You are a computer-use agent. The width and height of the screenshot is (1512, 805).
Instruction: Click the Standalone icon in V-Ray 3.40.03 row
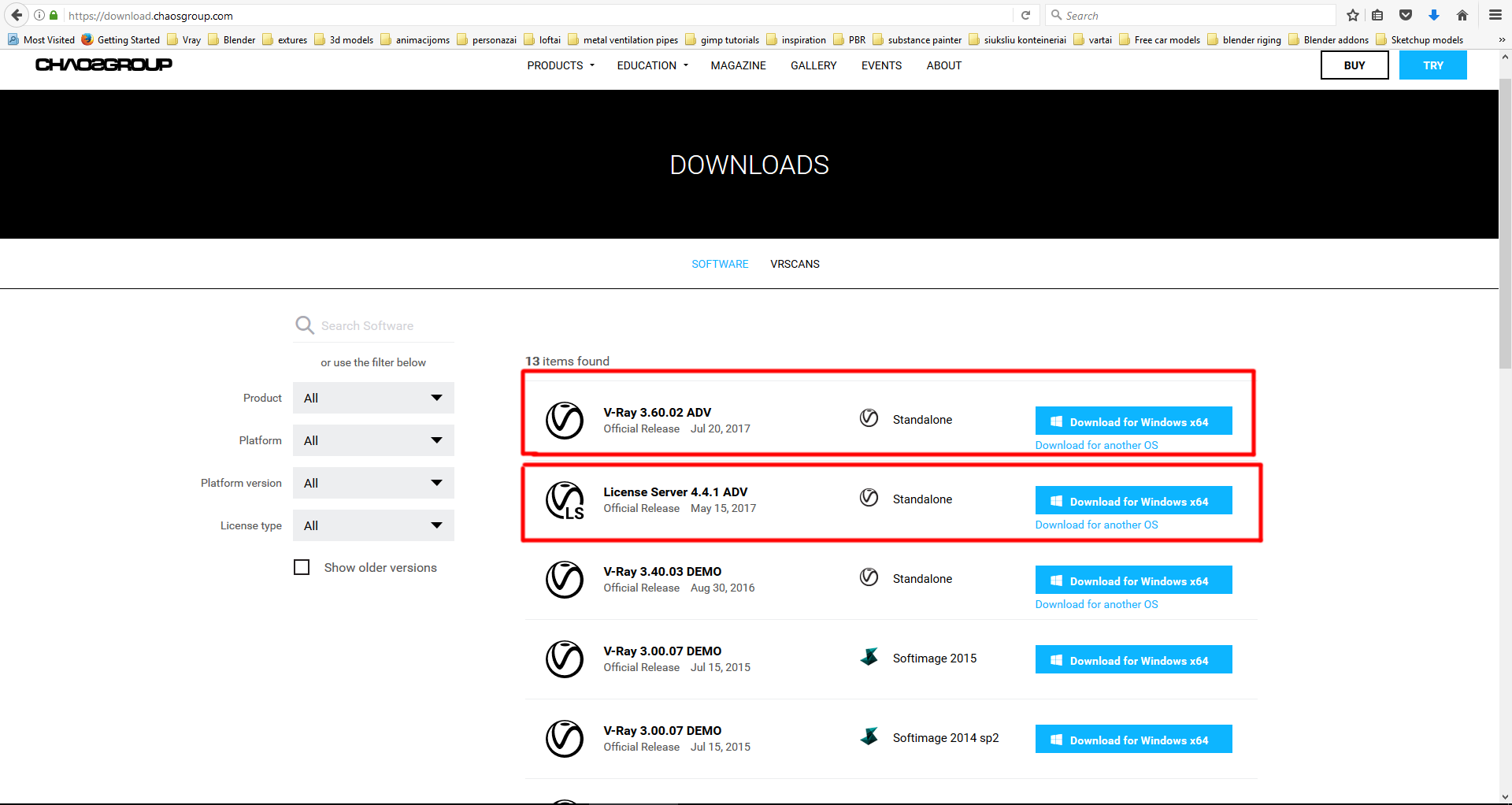(x=869, y=577)
